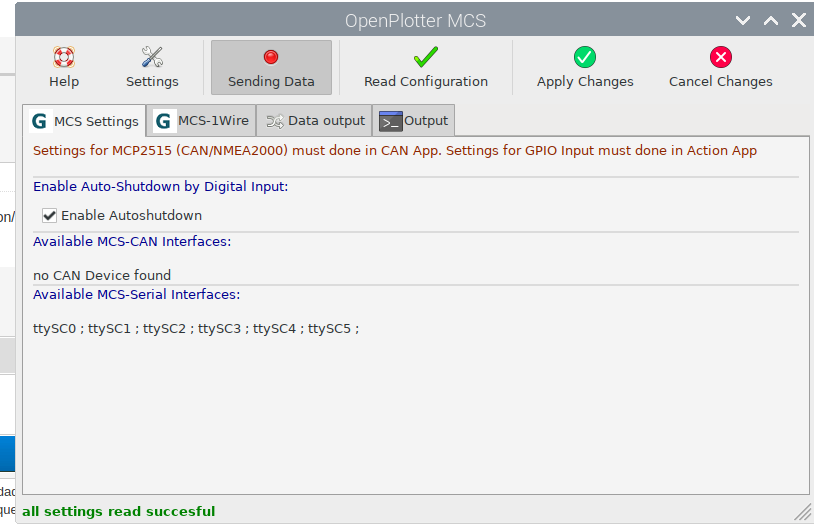Toggle Sending Data via the red dot
Image resolution: width=814 pixels, height=530 pixels.
click(x=271, y=67)
